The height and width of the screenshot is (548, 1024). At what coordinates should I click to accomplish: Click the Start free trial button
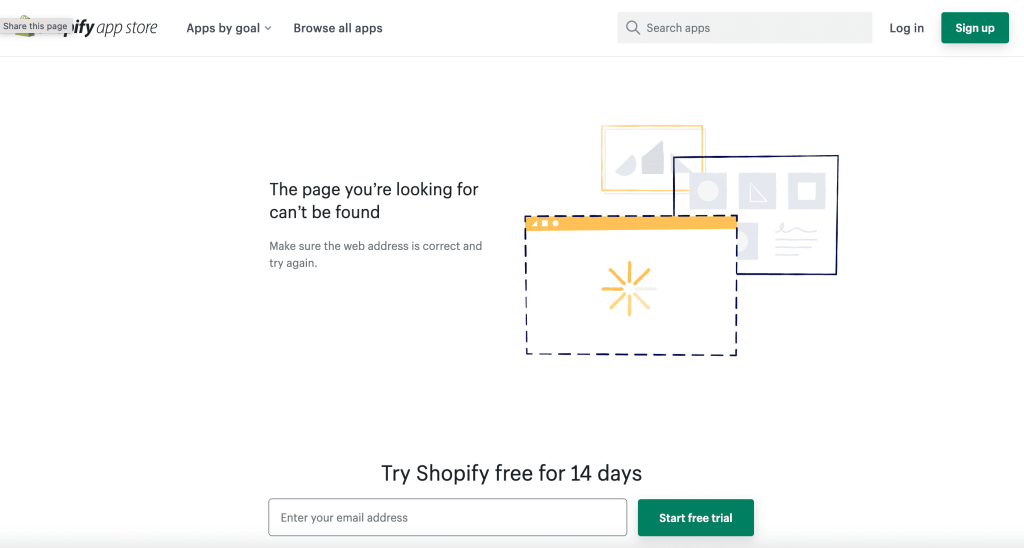coord(696,518)
